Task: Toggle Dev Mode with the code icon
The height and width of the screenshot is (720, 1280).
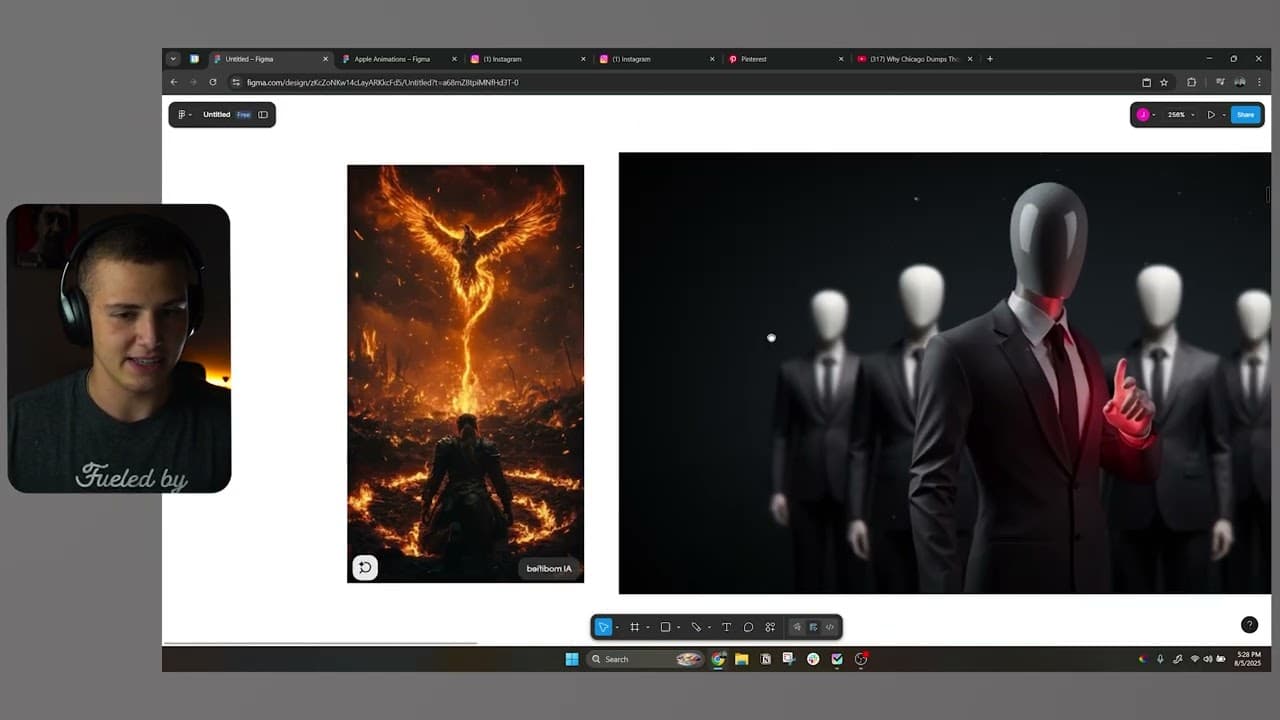Action: [829, 627]
